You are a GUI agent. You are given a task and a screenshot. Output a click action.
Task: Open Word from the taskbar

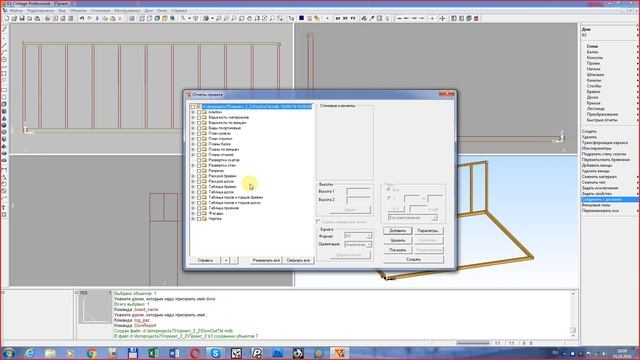pos(174,353)
